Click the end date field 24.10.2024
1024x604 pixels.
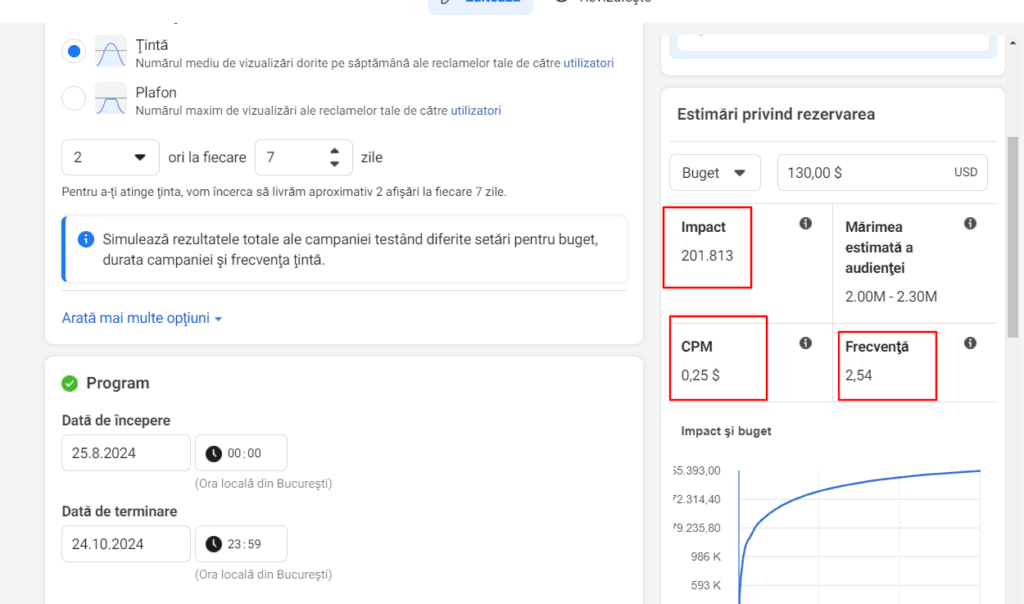tap(126, 544)
